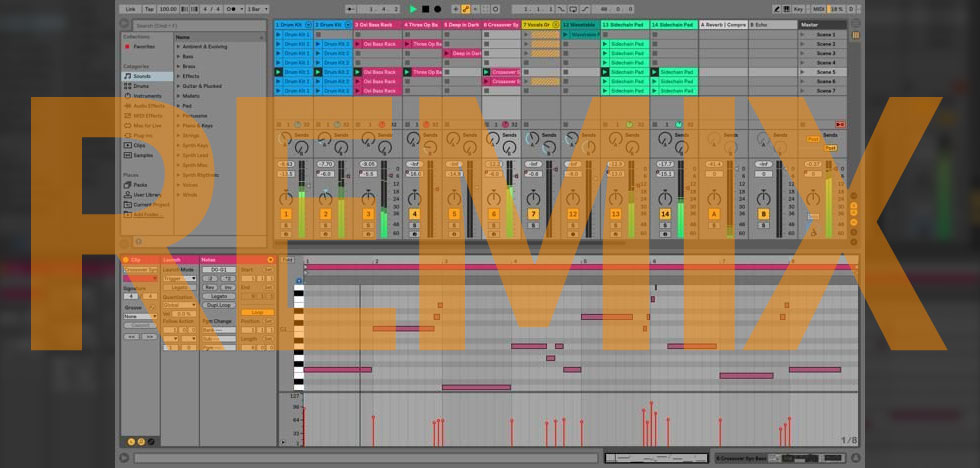Toggle the loop switch in the control bar
980x468 pixels.
(574, 9)
